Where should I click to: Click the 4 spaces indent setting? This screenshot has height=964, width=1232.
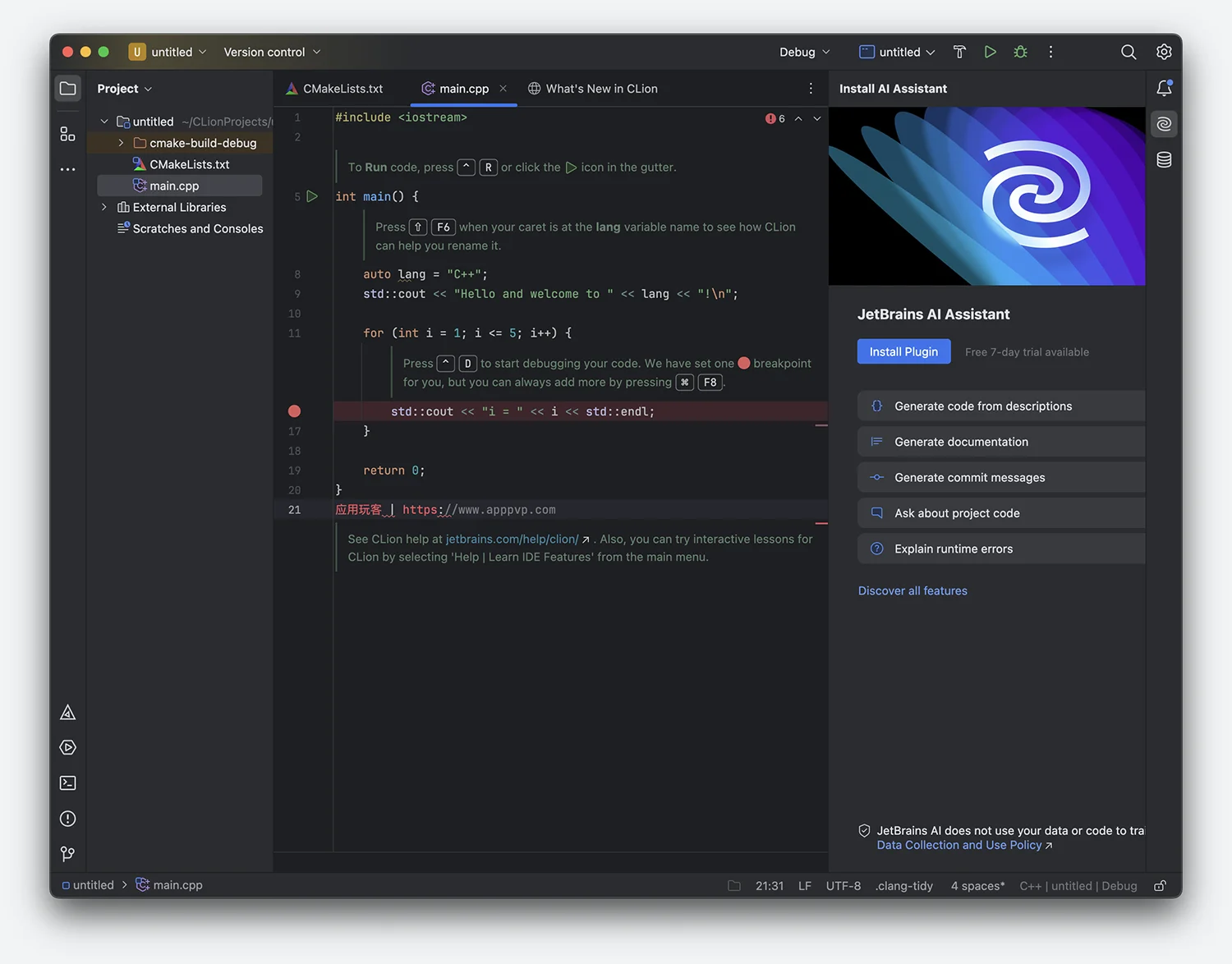click(977, 886)
